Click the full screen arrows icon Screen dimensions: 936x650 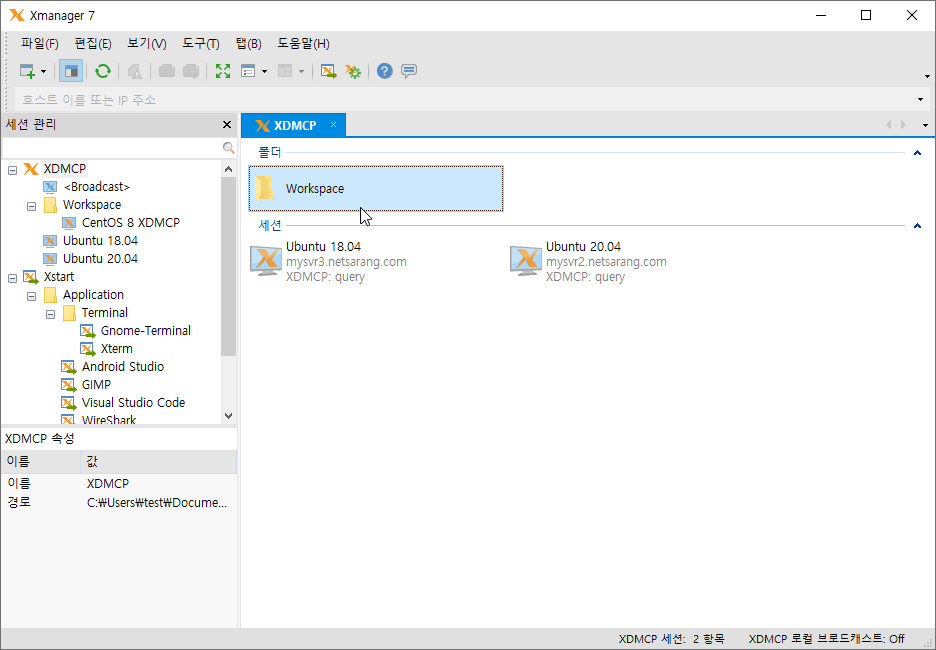[x=223, y=71]
